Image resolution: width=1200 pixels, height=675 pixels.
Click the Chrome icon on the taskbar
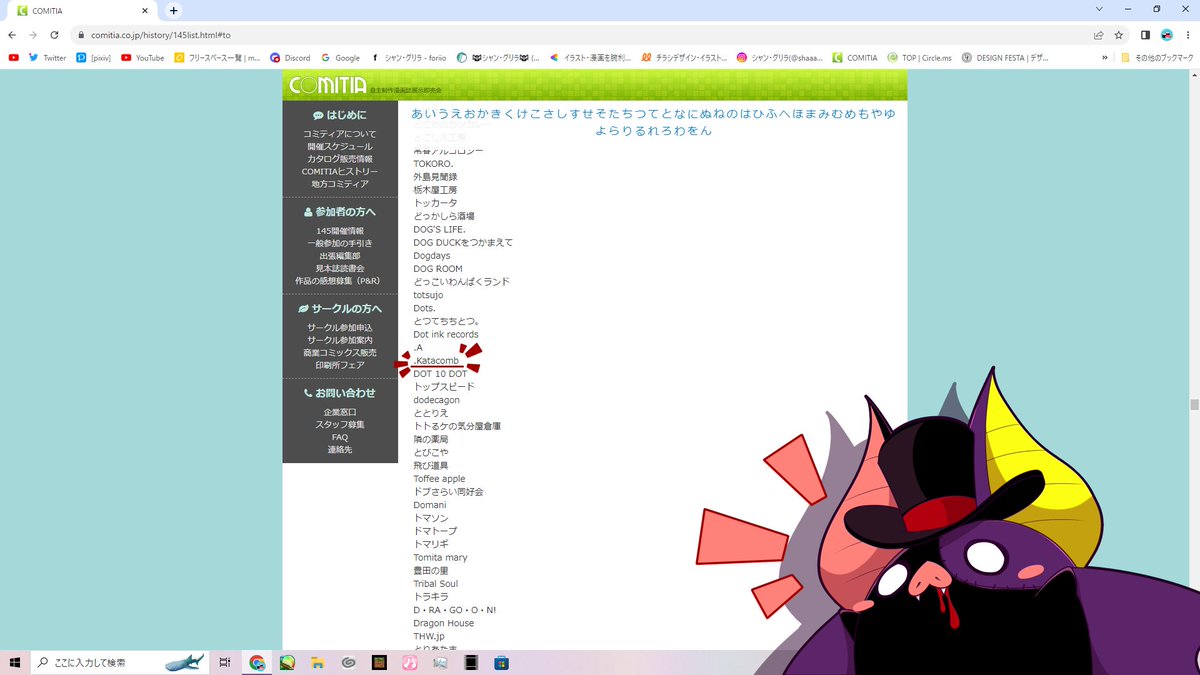(257, 662)
